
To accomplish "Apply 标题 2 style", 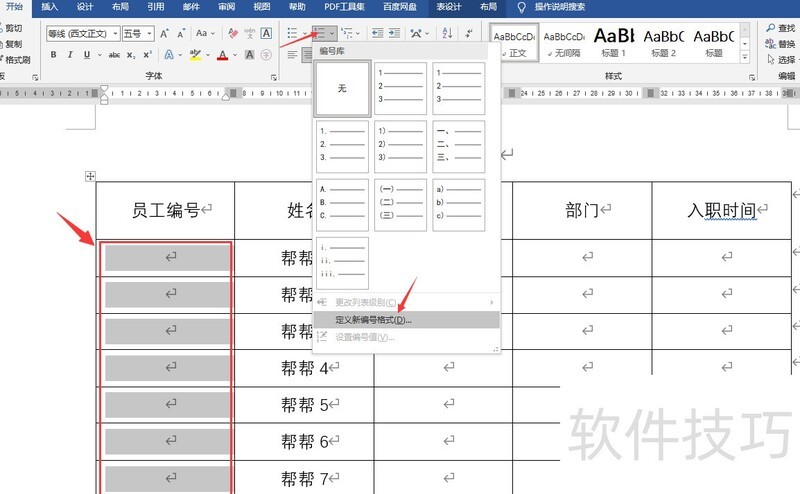I will click(664, 43).
